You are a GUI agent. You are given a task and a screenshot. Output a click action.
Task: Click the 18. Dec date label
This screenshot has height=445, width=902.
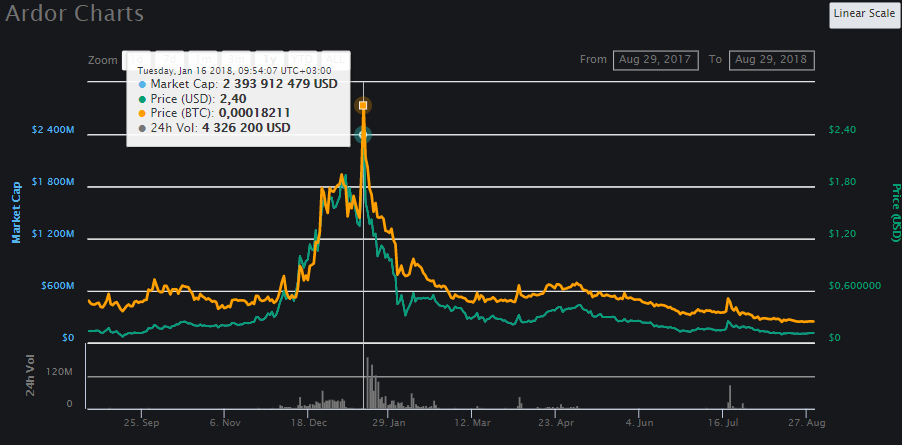click(308, 423)
